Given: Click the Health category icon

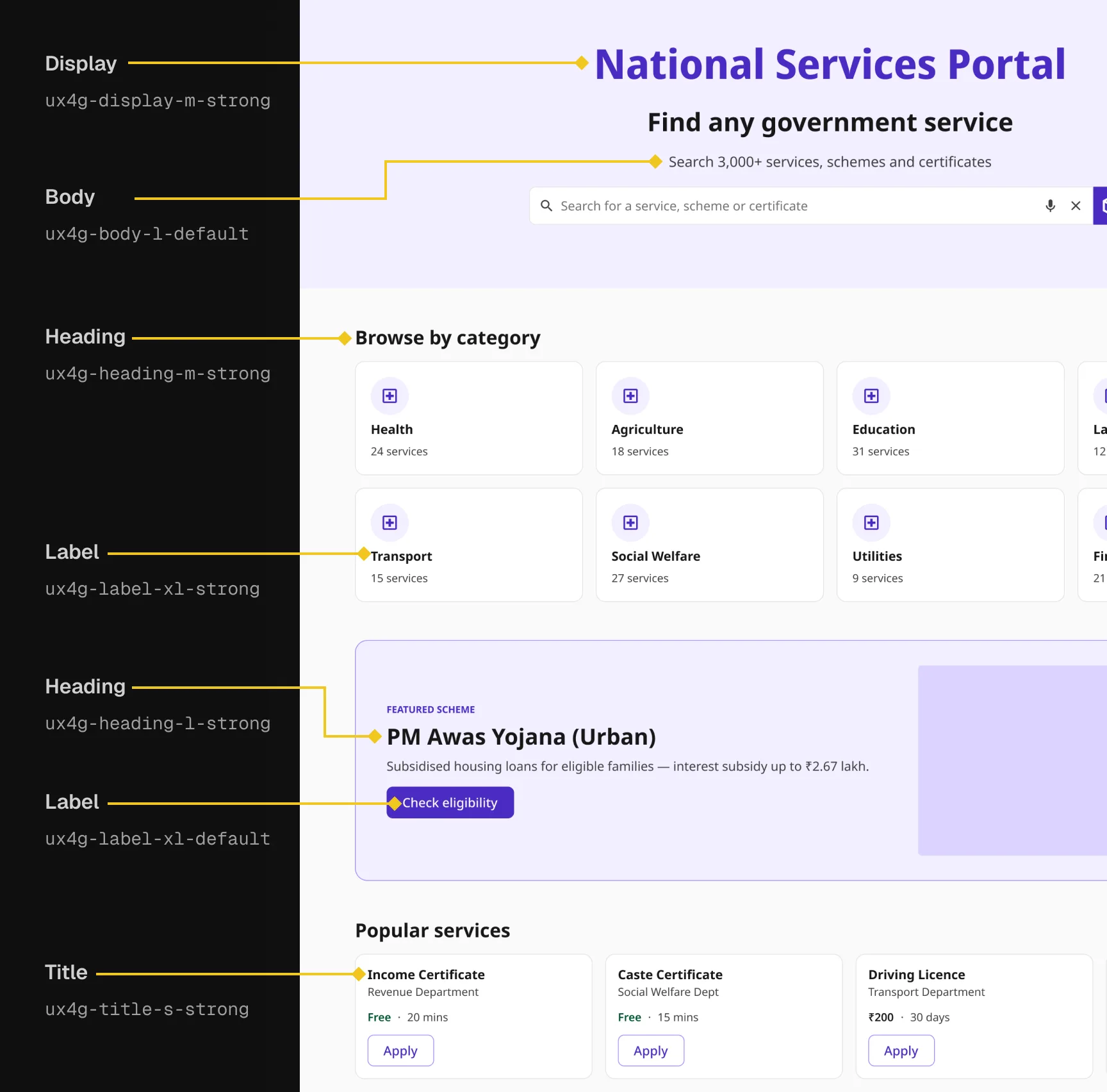Looking at the screenshot, I should [389, 396].
